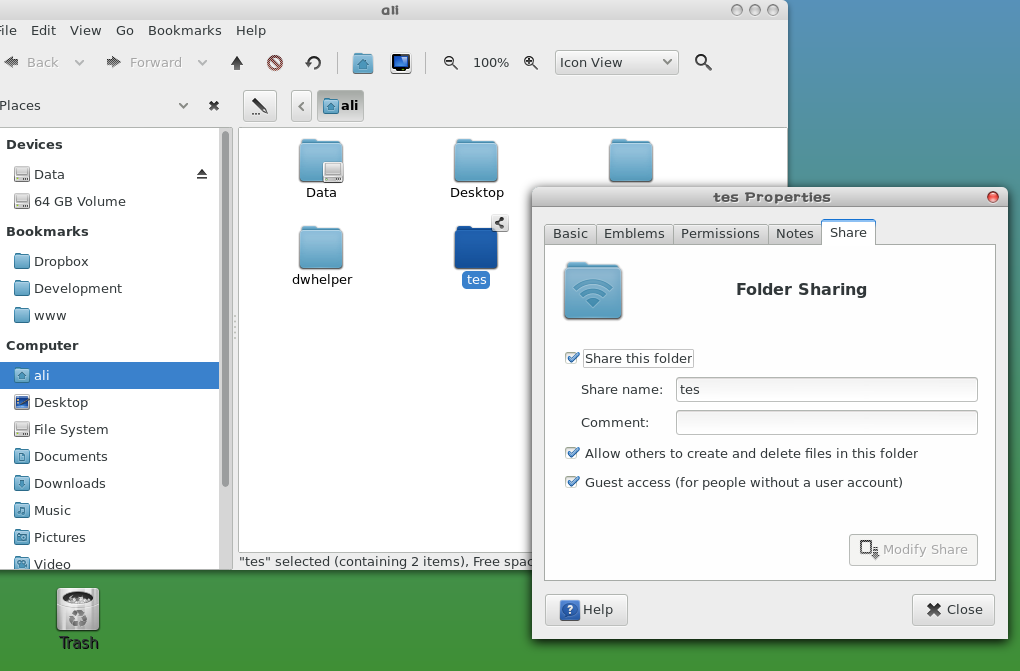1020x671 pixels.
Task: Click the Computer monitor toolbar icon
Action: coord(401,63)
